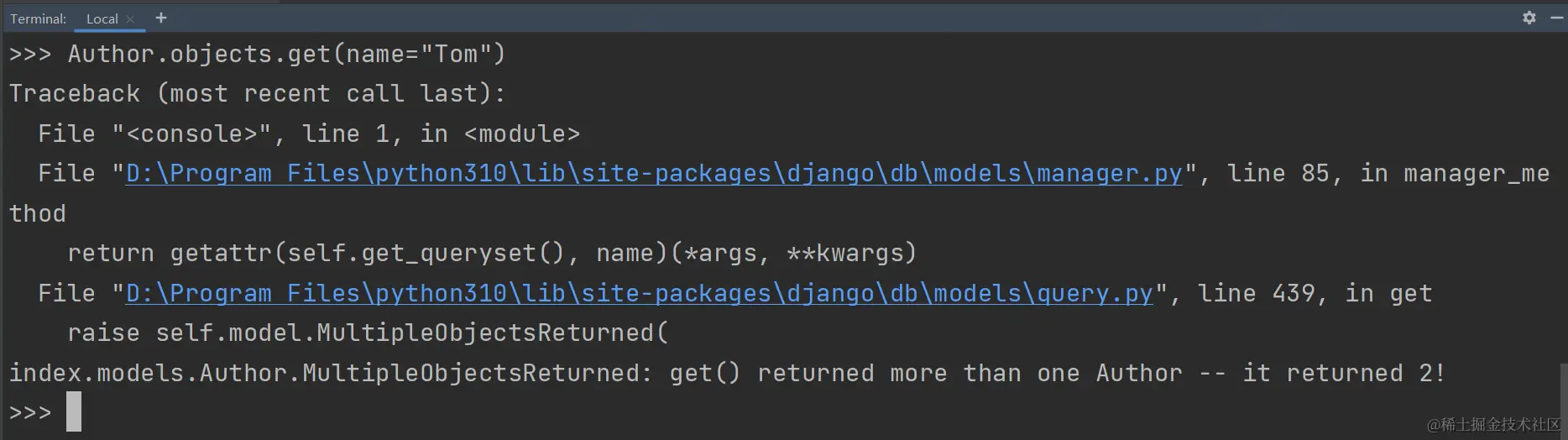The height and width of the screenshot is (440, 1568).
Task: Close the Local terminal tab
Action: [130, 18]
